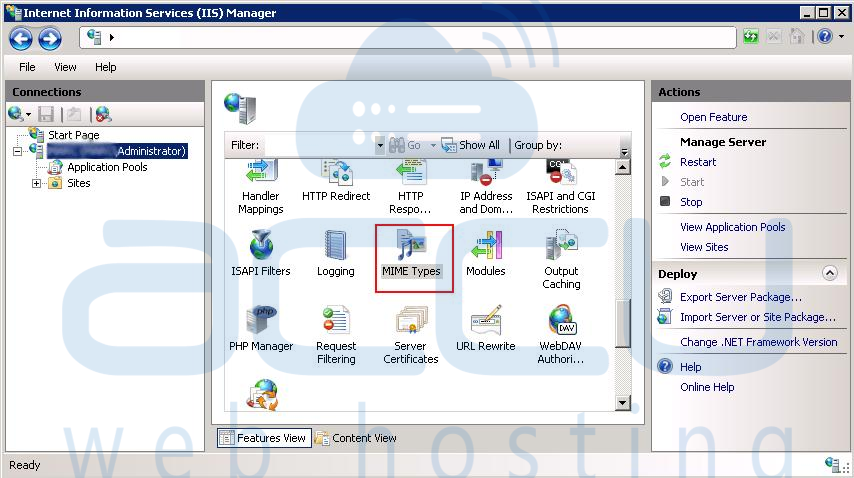Click the create connection globe icon
The width and height of the screenshot is (854, 478).
pyautogui.click(x=16, y=114)
